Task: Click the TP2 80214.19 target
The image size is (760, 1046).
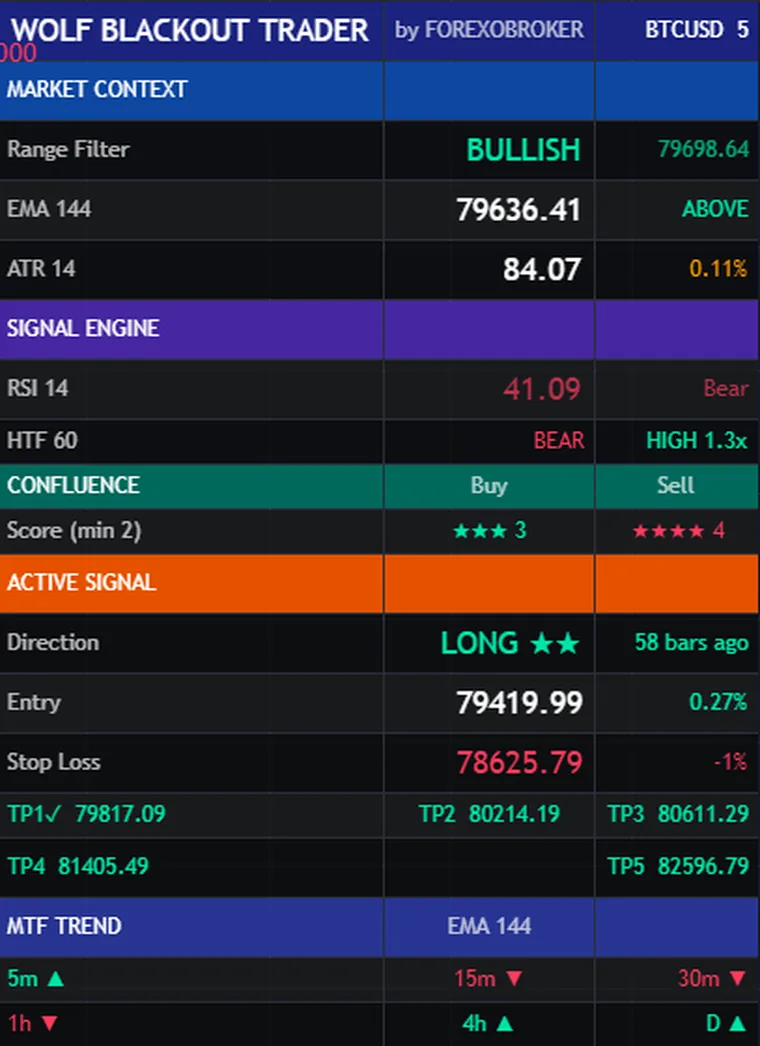Action: [489, 814]
